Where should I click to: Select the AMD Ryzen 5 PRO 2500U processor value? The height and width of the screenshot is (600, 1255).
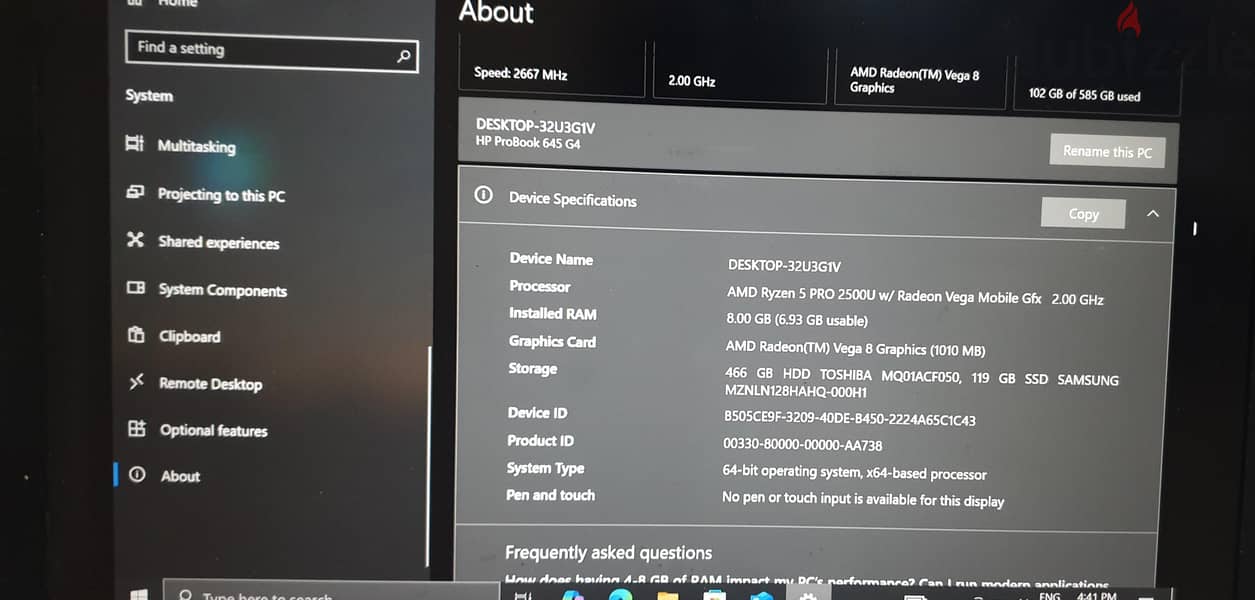coord(915,297)
